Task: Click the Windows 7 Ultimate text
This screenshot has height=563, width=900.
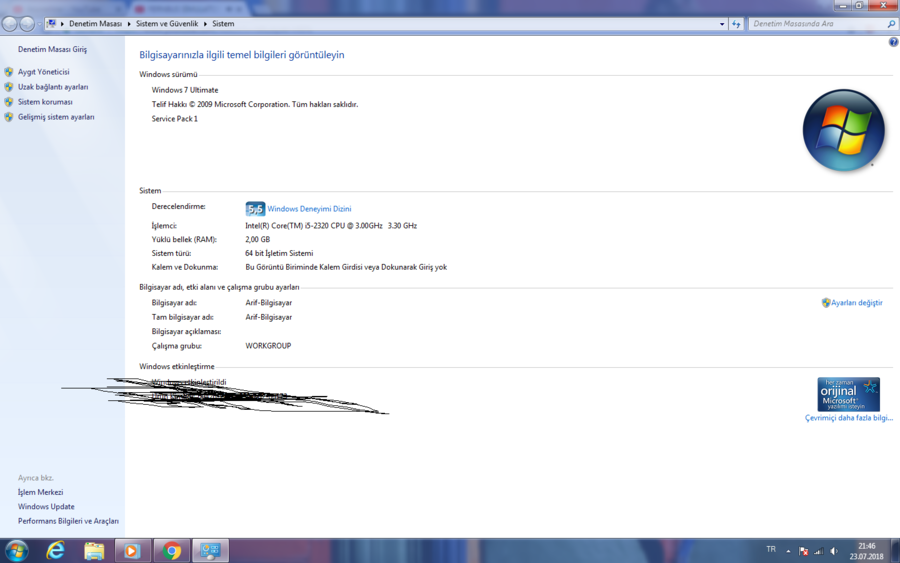Action: [185, 90]
